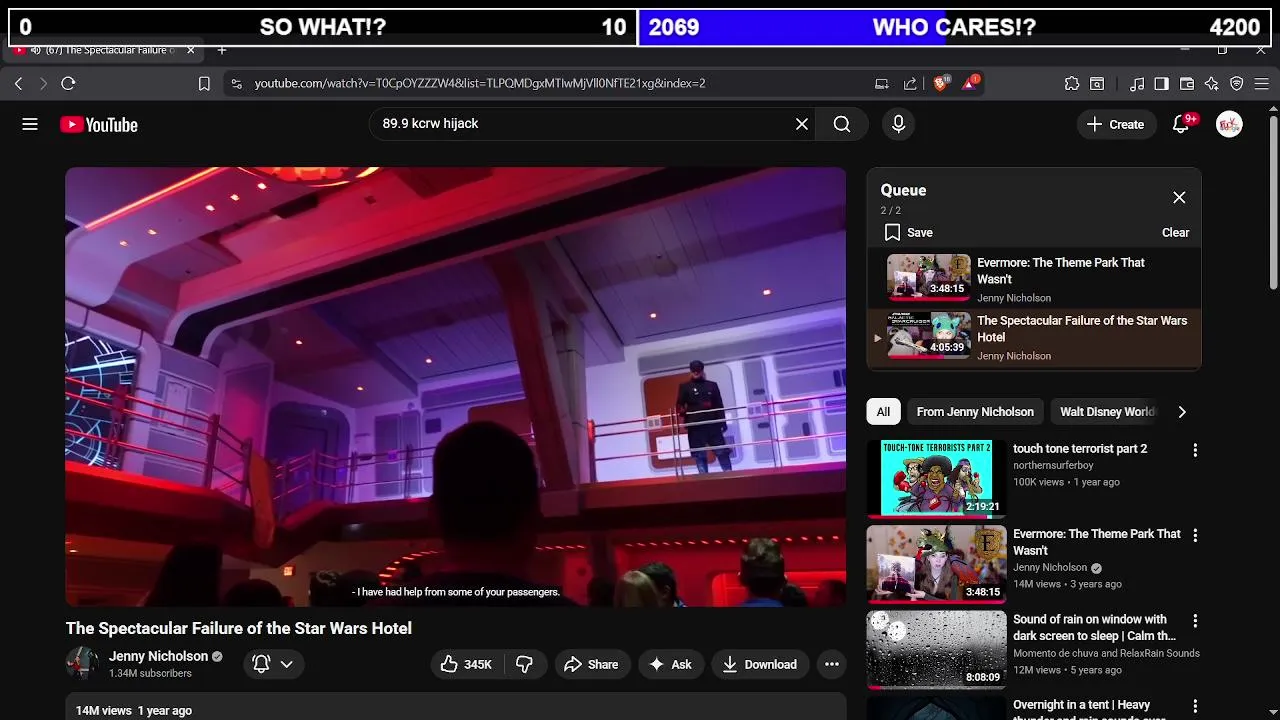Image resolution: width=1280 pixels, height=720 pixels.
Task: Open options for touch tone terrorist part 2
Action: point(1195,450)
